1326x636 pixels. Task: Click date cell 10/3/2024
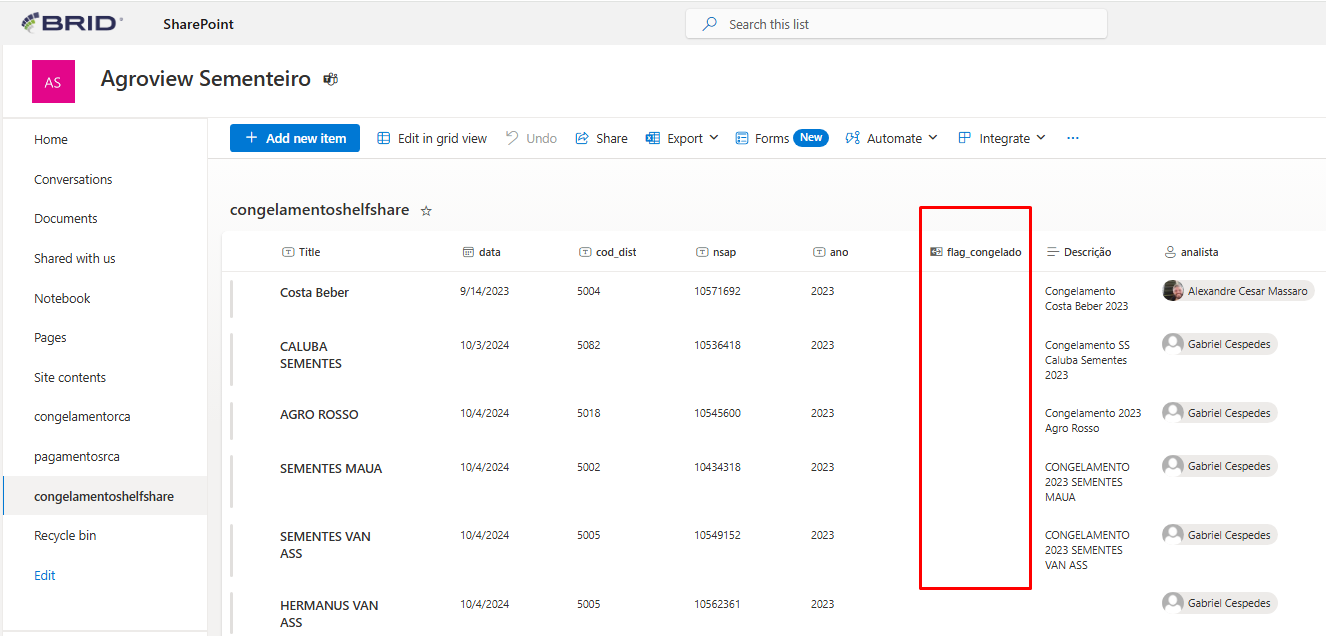pyautogui.click(x=485, y=346)
